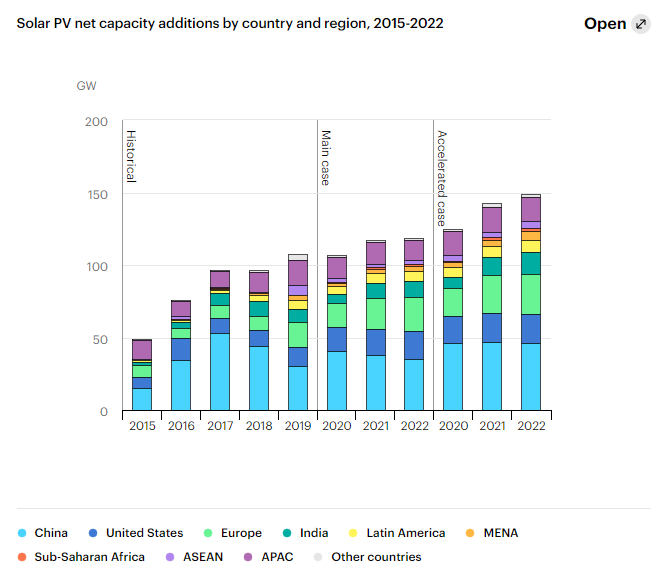This screenshot has height=579, width=665.
Task: Toggle the Sub-Saharan Africa legend entry
Action: (81, 557)
